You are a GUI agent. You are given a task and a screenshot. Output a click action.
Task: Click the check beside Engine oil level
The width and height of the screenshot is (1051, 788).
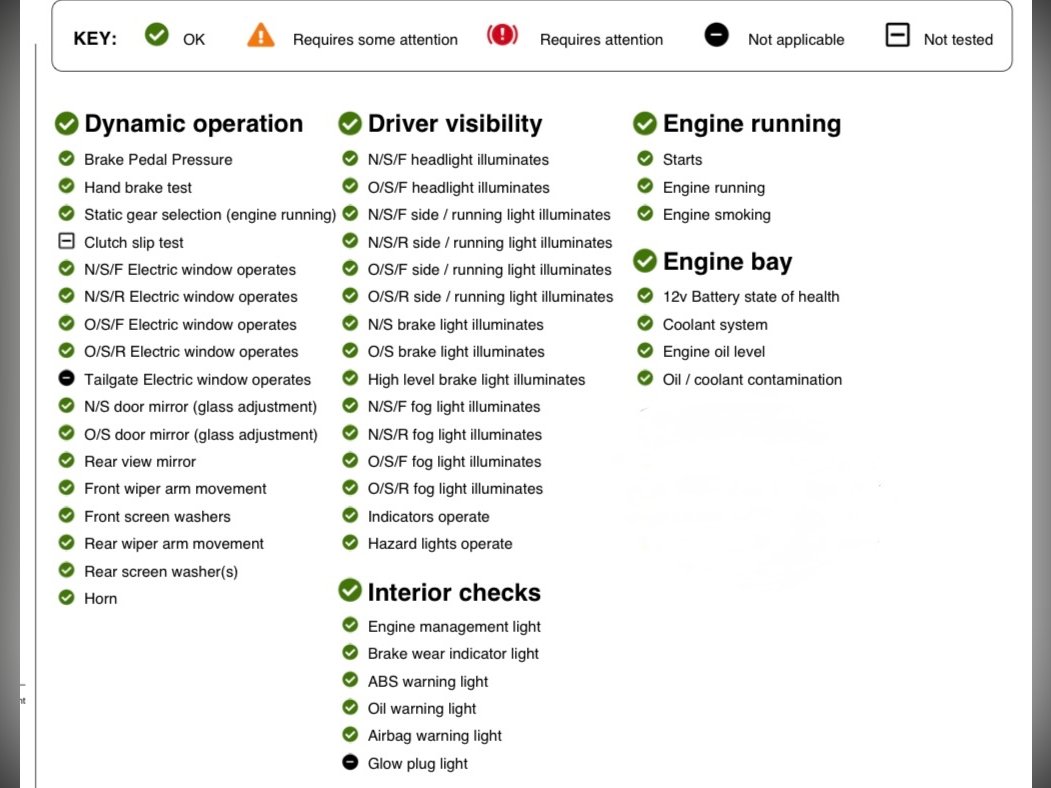(x=645, y=351)
